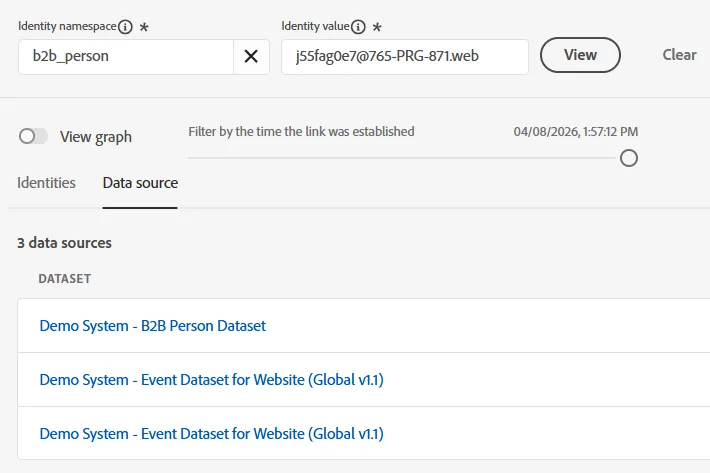
Task: Clear the b2b_person namespace with X
Action: (251, 57)
